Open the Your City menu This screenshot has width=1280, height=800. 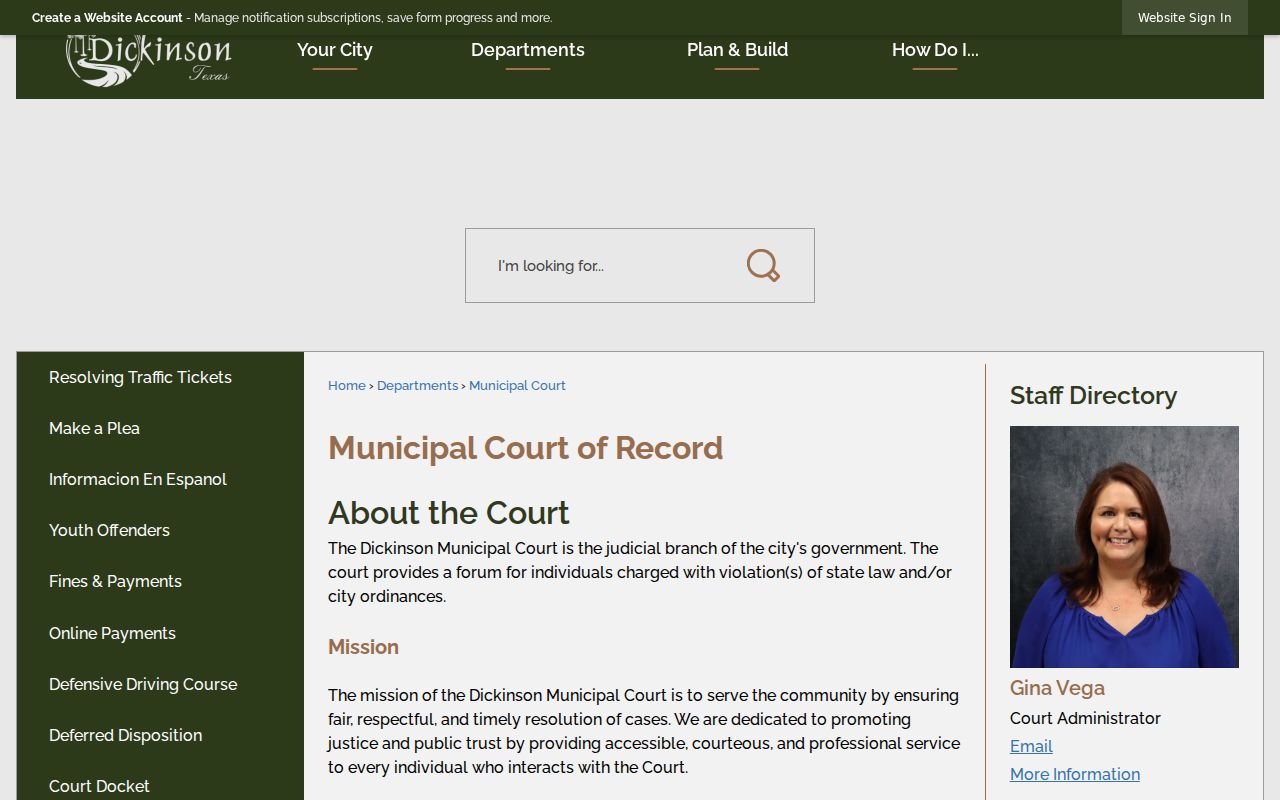335,50
